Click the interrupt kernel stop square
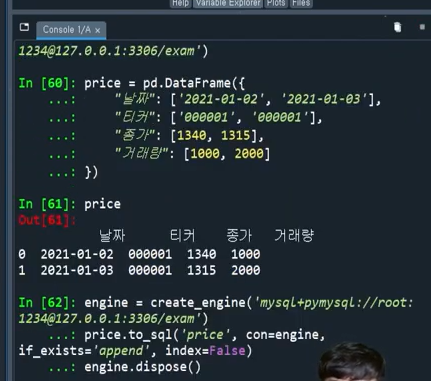Image resolution: width=431 pixels, height=381 pixels. point(422,27)
